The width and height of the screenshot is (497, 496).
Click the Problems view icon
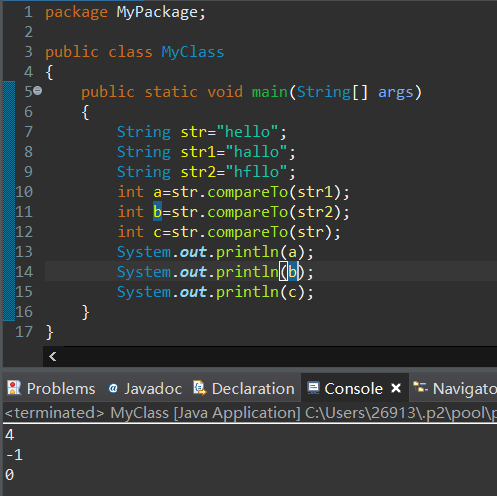click(14, 388)
